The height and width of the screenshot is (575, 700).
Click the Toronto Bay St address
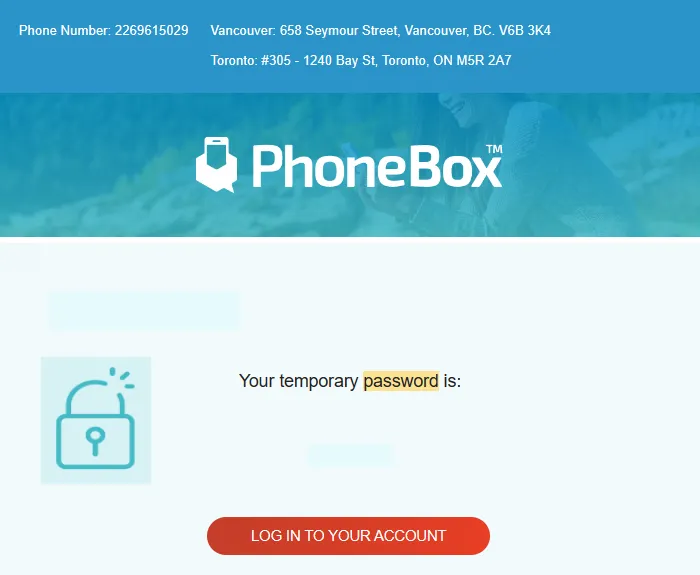pos(361,60)
